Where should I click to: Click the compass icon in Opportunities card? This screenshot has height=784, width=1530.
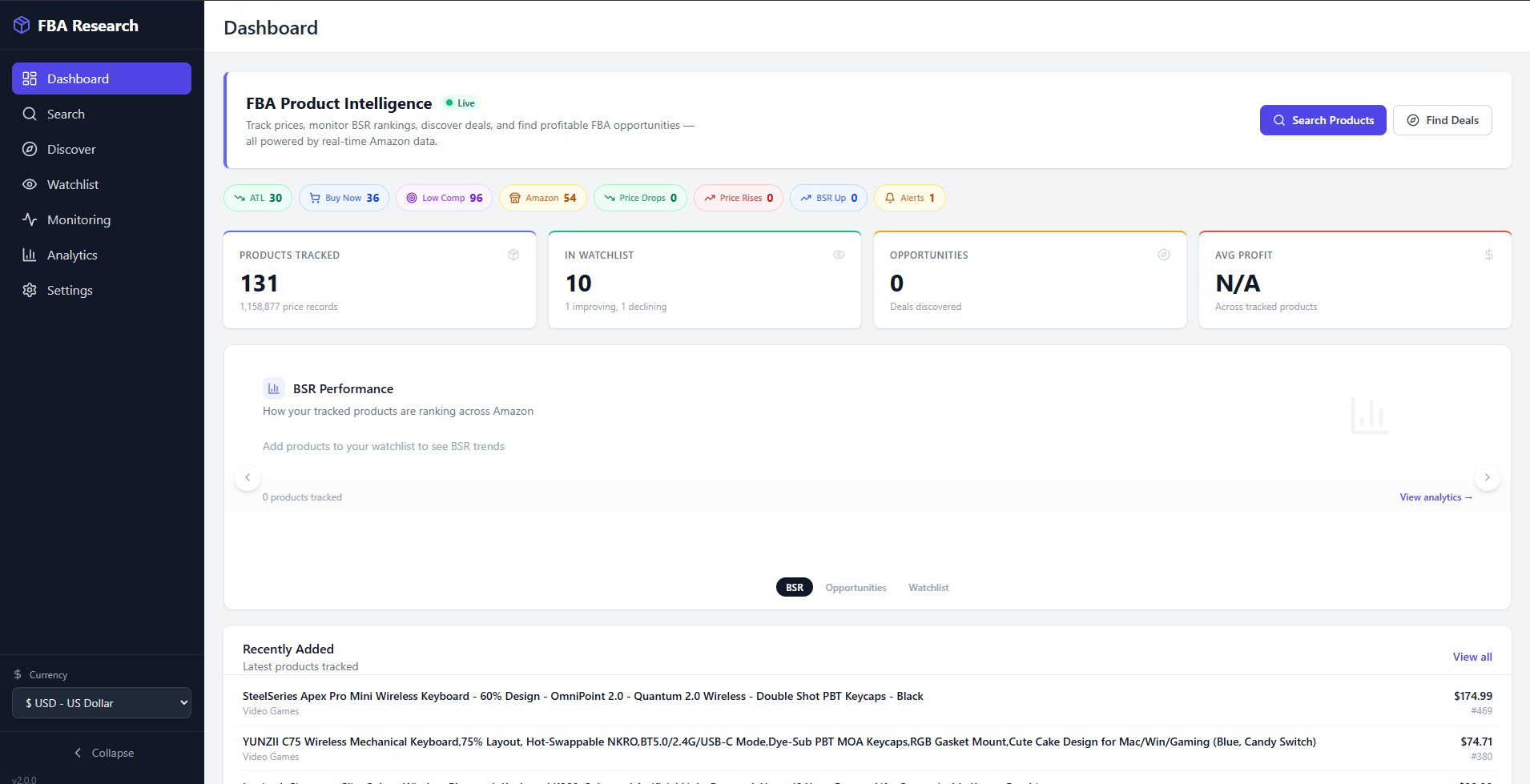pyautogui.click(x=1164, y=255)
